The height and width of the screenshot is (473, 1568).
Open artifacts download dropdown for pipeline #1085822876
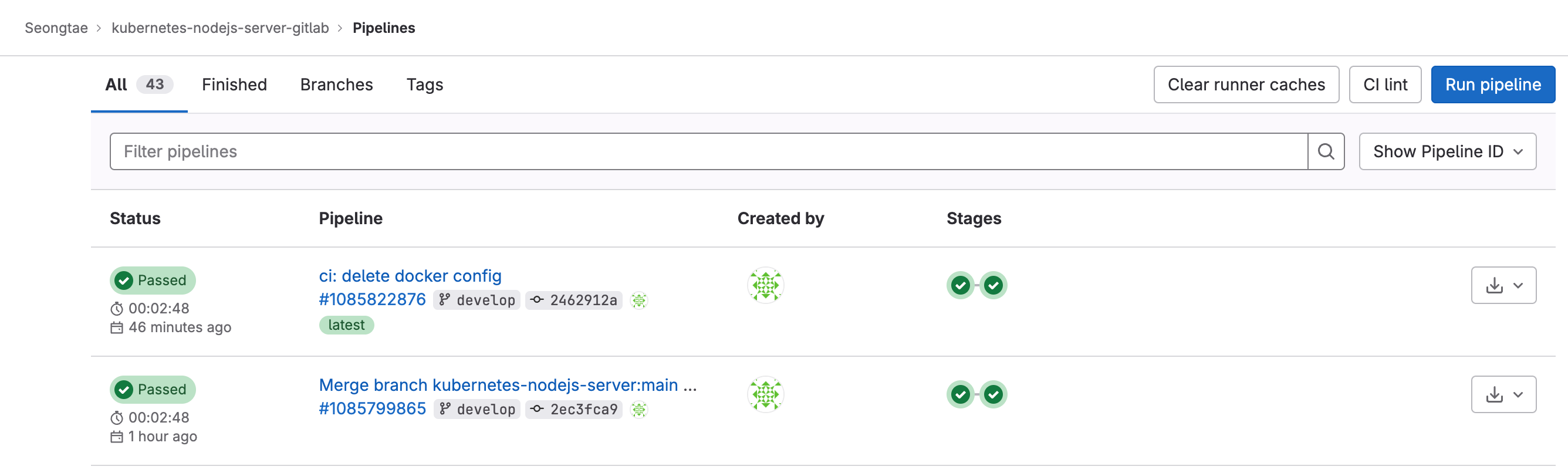1503,286
